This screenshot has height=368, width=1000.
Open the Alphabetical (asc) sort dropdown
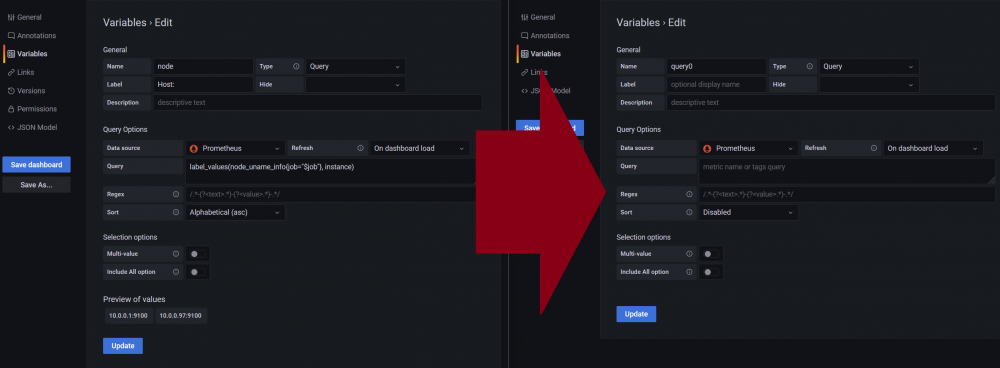[x=235, y=212]
